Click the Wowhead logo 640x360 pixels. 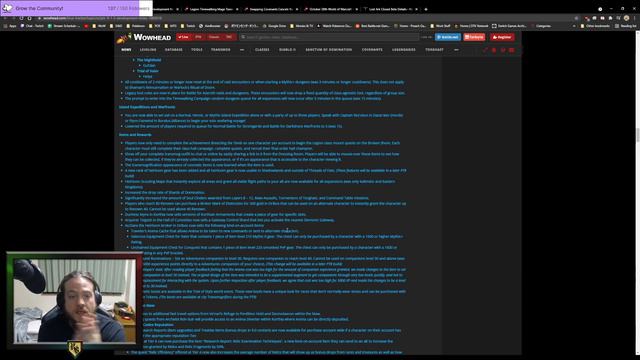[x=144, y=38]
